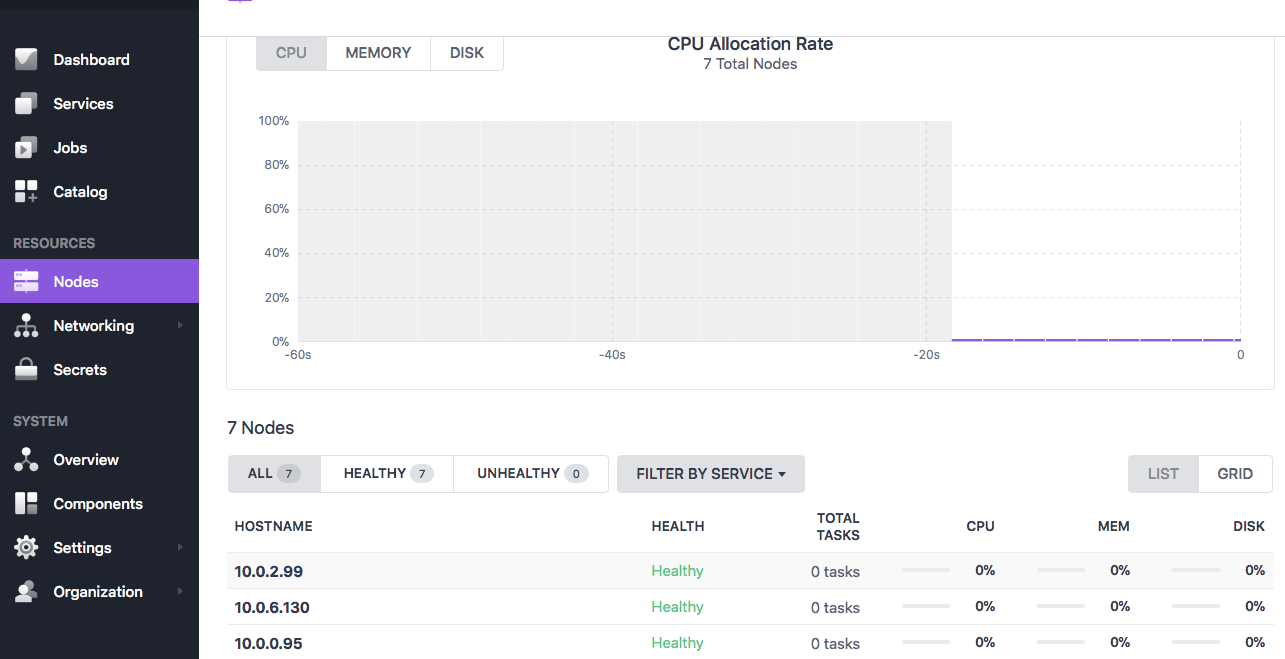Switch node view to GRID
1285x659 pixels.
[1235, 474]
